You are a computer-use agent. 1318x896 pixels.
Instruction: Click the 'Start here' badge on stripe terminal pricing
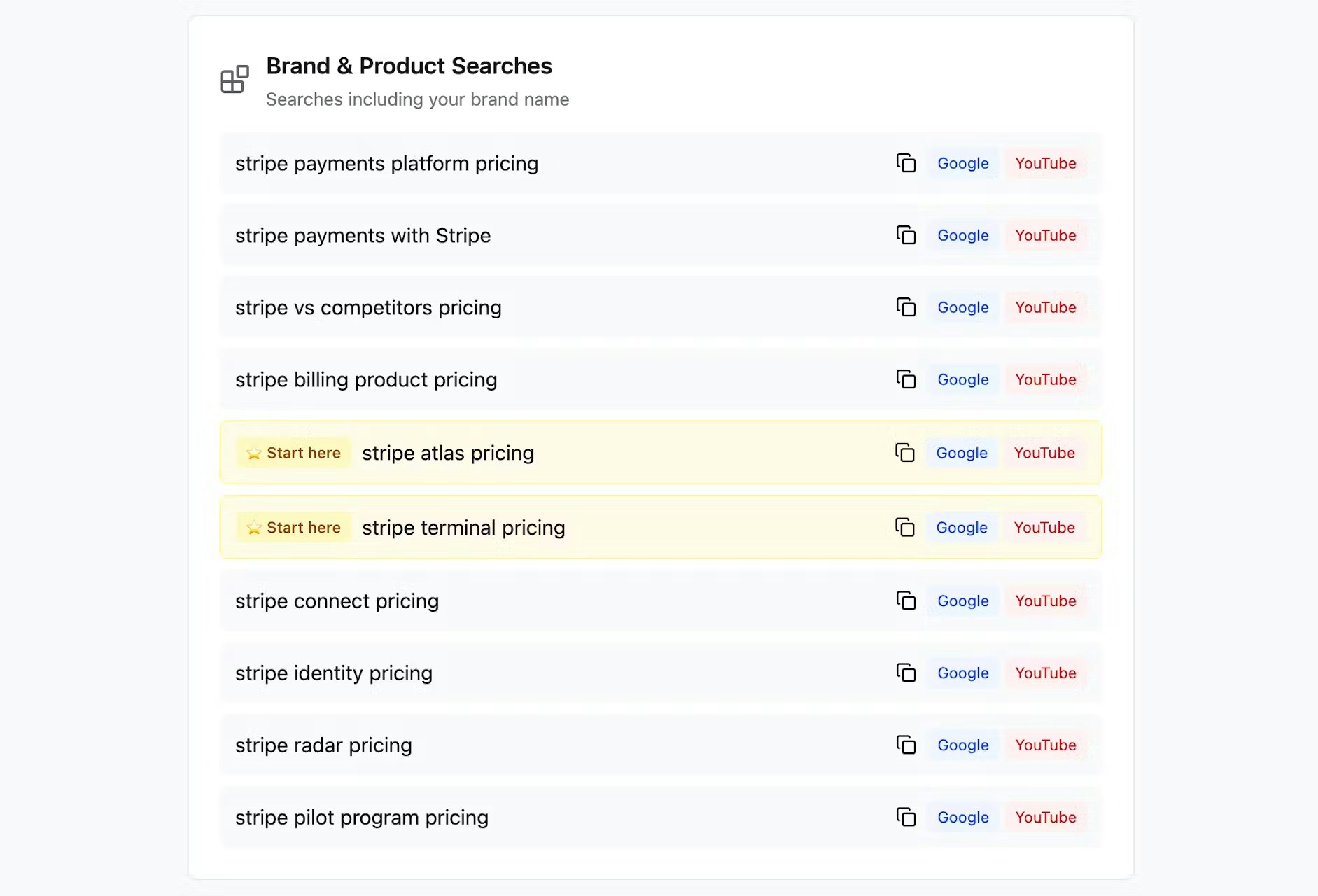(x=293, y=527)
